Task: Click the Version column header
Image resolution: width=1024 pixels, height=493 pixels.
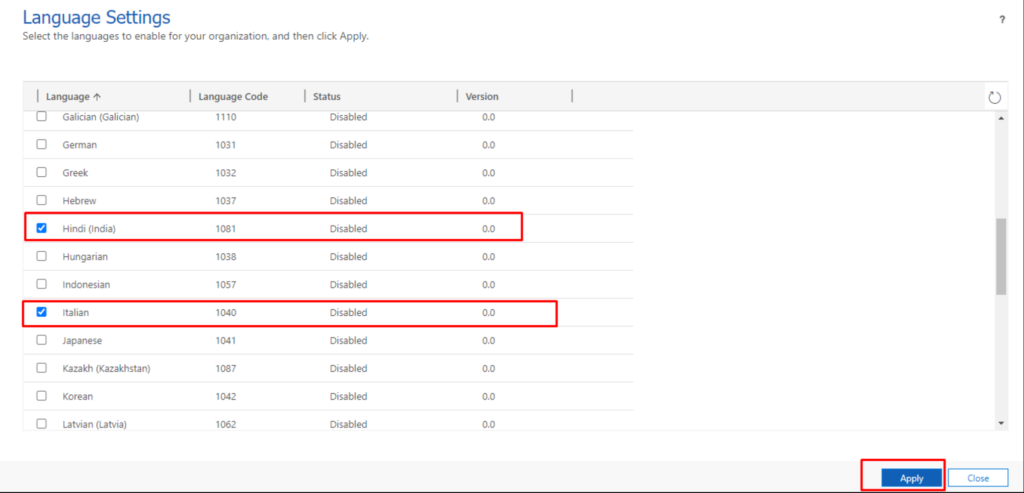Action: (482, 97)
